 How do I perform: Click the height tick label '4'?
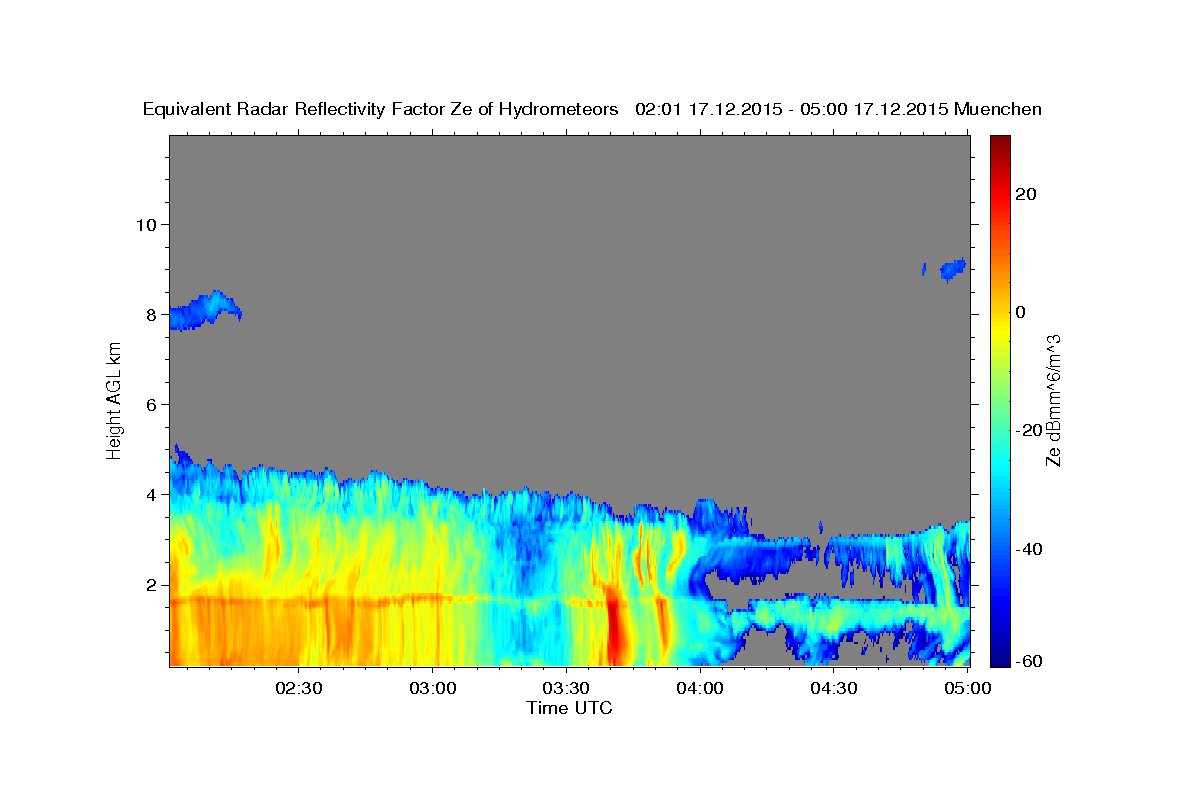pos(152,494)
